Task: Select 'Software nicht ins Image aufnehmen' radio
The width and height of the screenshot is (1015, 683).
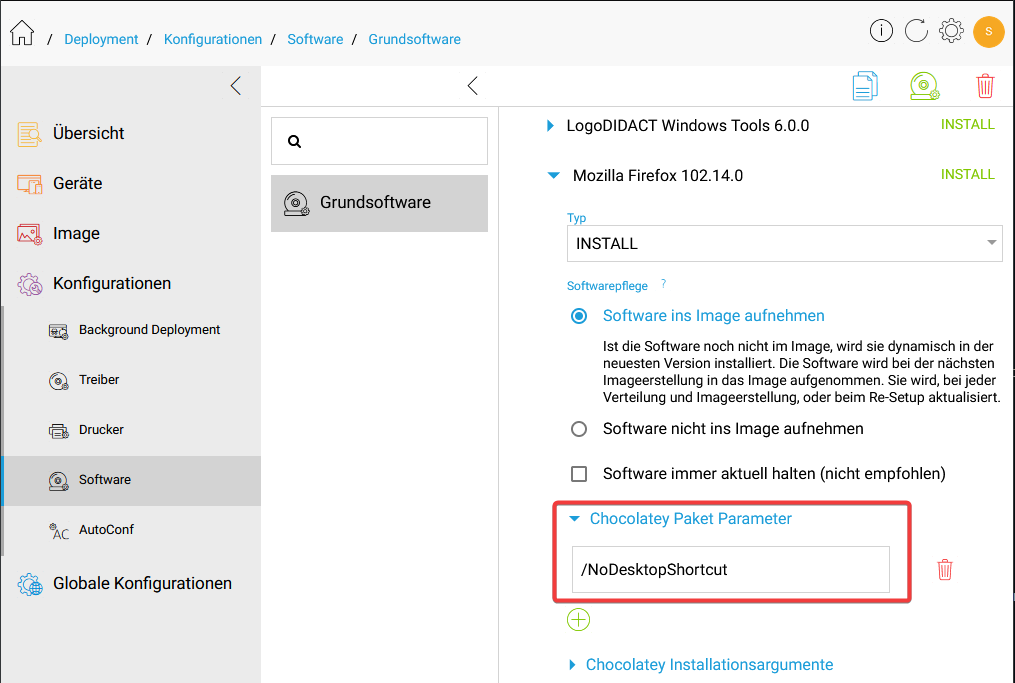Action: coord(579,429)
